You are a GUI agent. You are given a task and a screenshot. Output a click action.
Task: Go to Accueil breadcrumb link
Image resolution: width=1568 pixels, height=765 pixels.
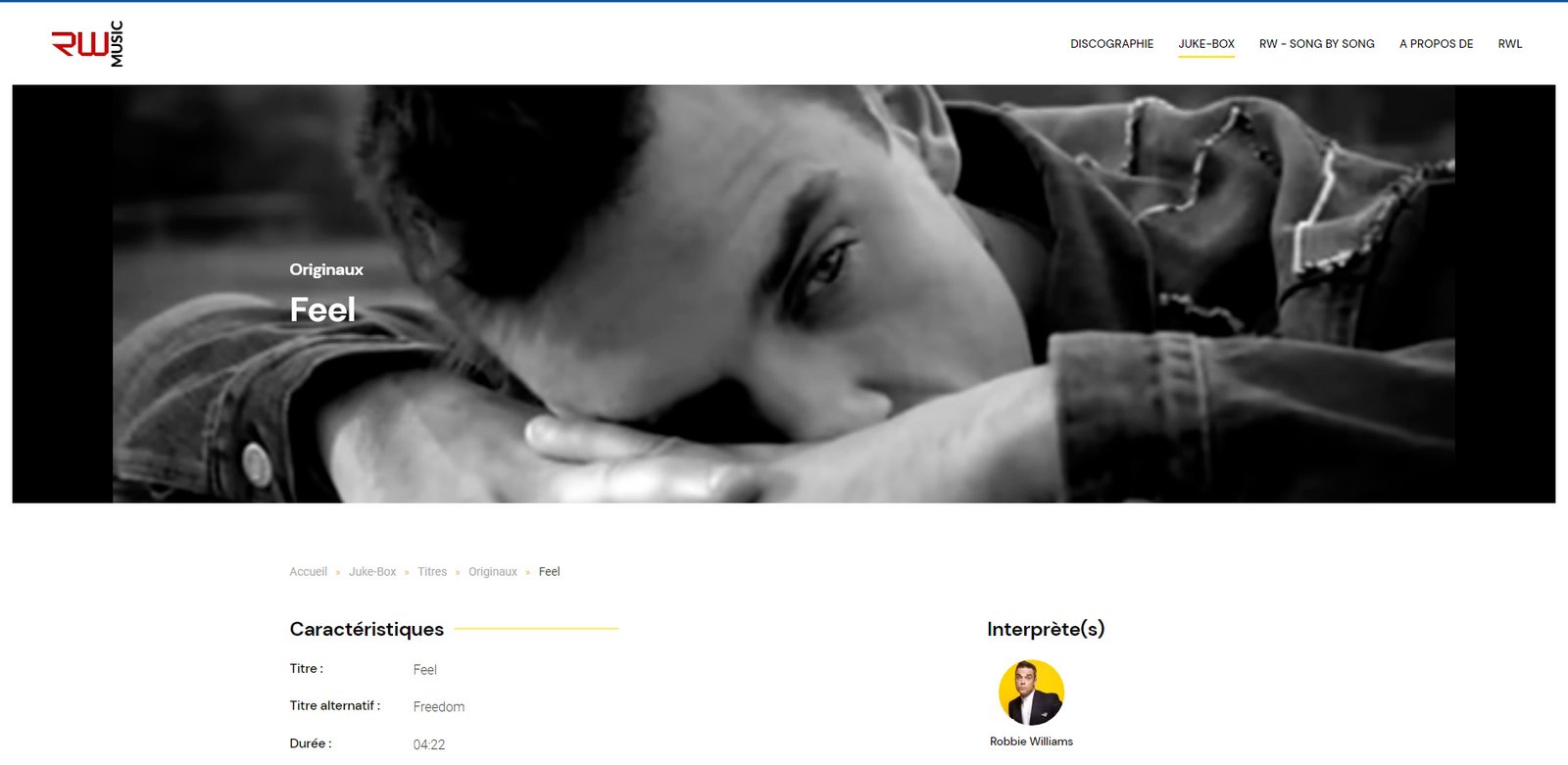click(308, 572)
